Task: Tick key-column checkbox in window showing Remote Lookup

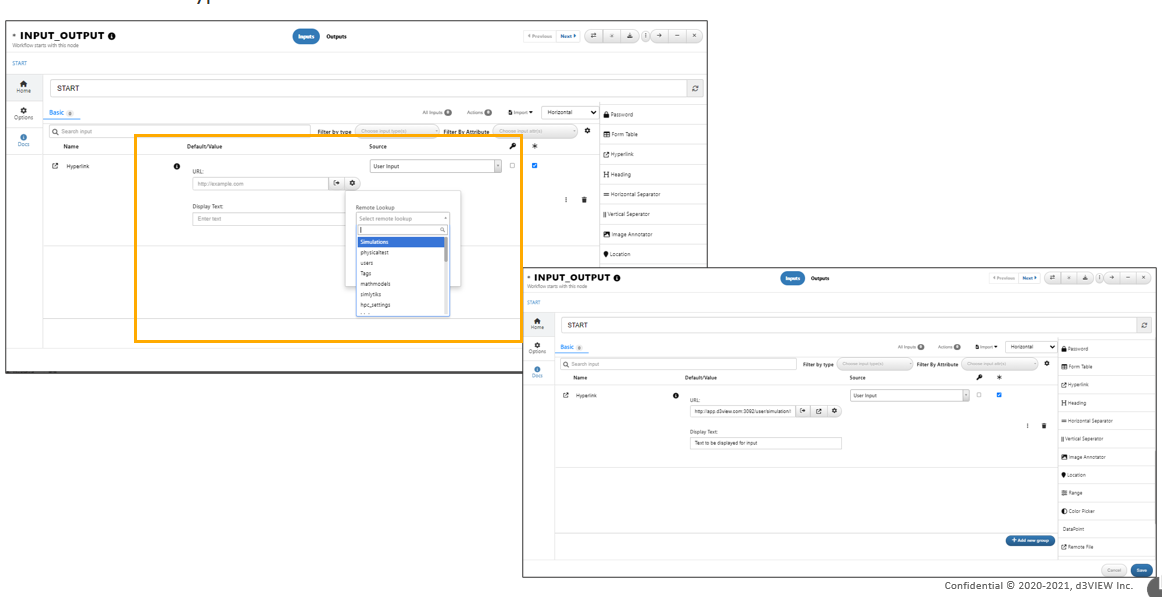Action: 512,166
